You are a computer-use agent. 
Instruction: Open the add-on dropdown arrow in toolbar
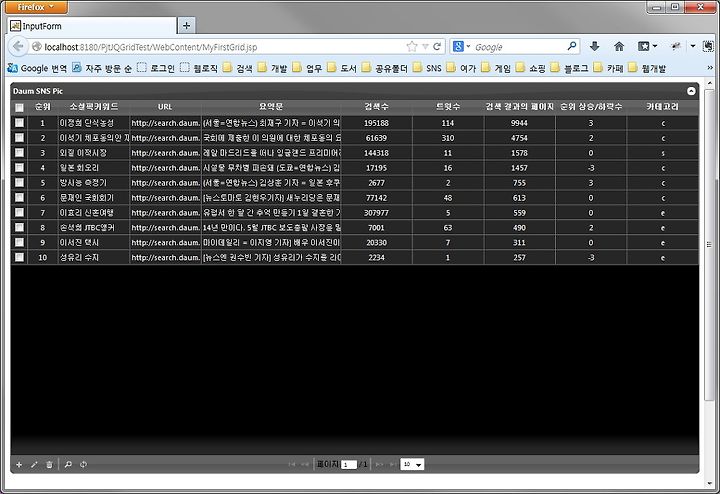[693, 46]
